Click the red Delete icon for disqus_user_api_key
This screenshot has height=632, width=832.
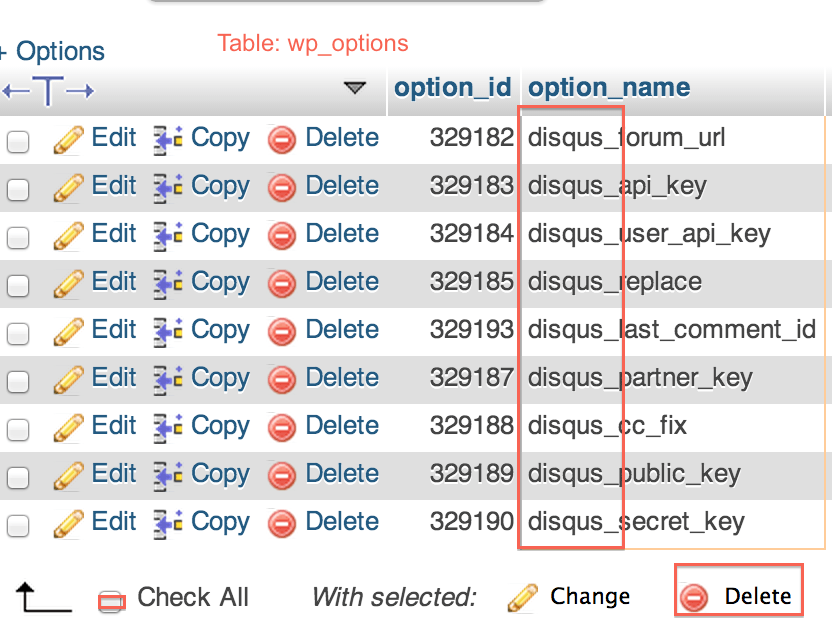coord(281,236)
